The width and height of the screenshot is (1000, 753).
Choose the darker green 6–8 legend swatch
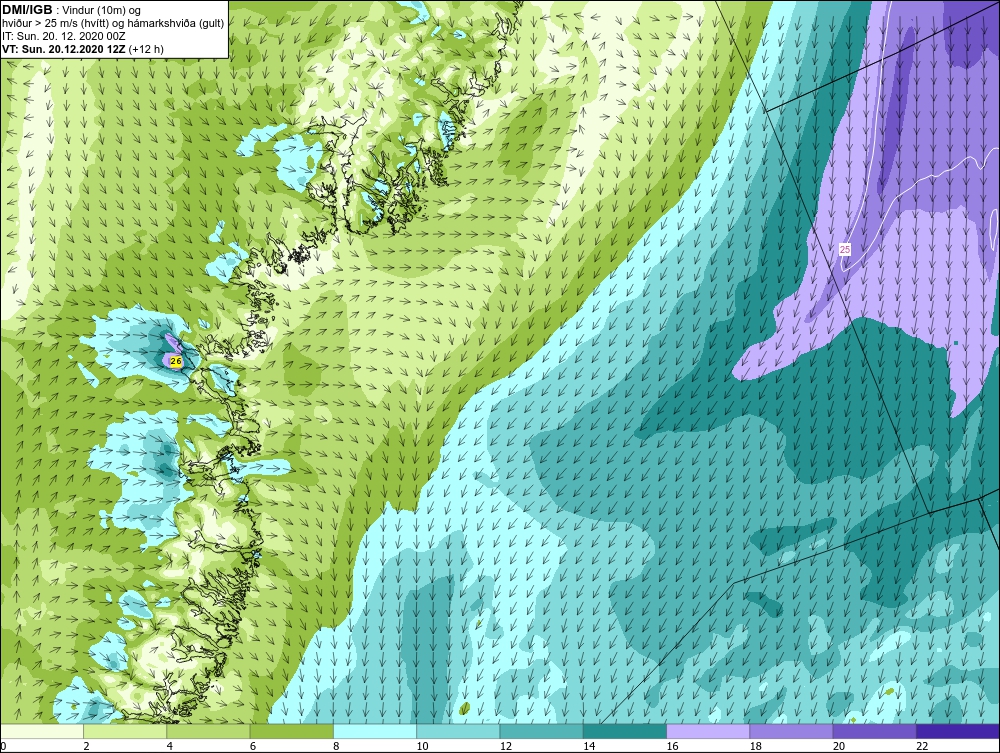pos(291,731)
